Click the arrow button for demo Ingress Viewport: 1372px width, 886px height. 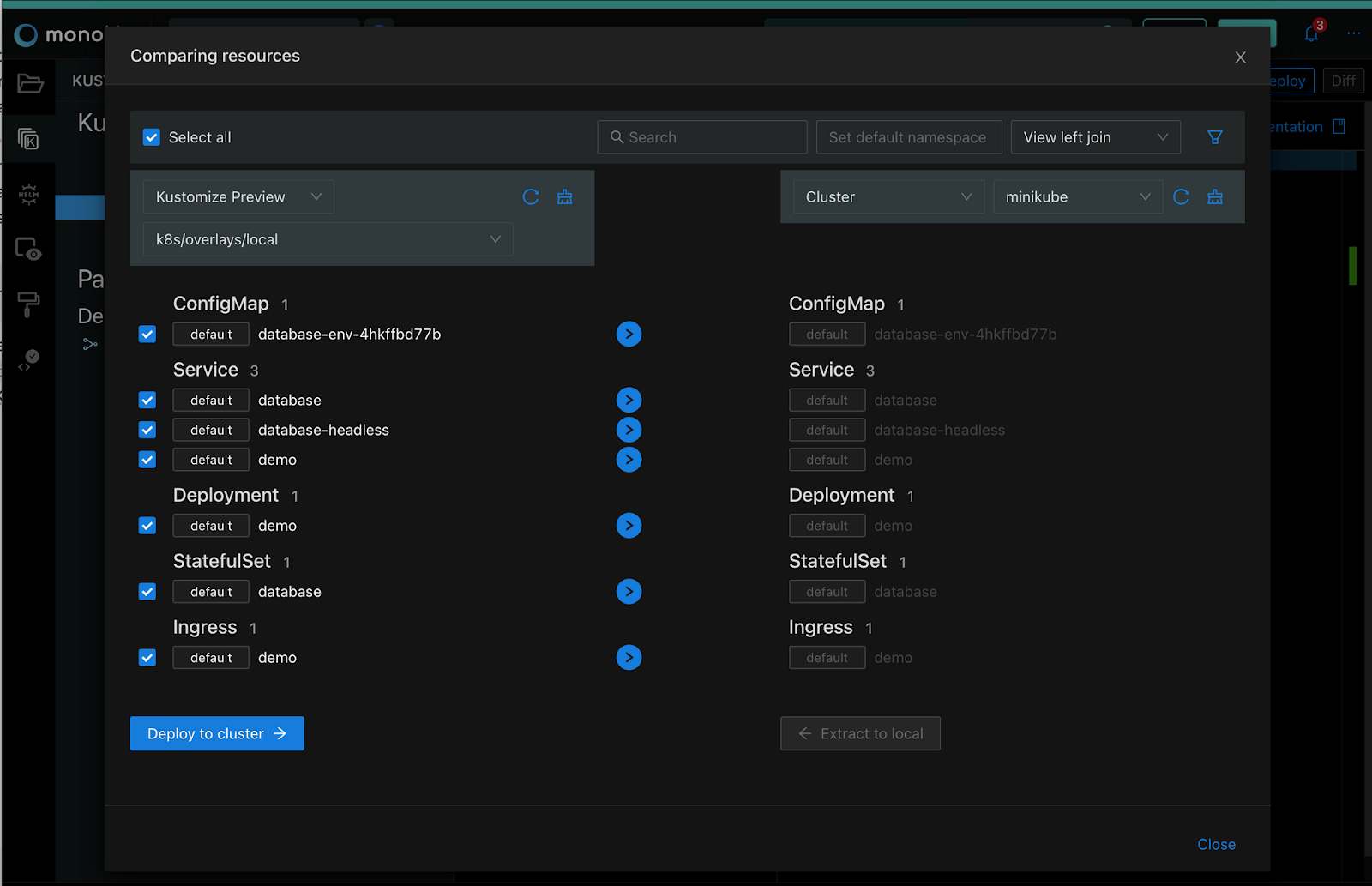(629, 658)
